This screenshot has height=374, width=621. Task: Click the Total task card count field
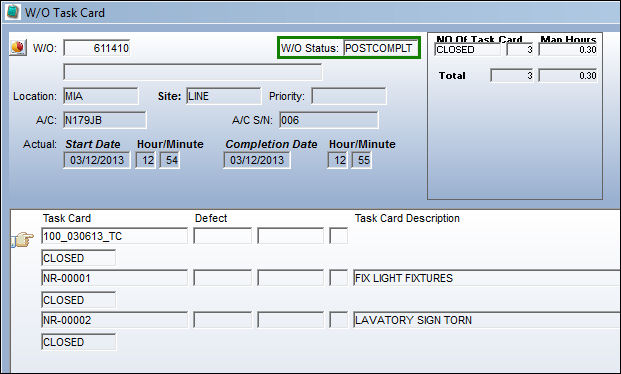coord(512,75)
